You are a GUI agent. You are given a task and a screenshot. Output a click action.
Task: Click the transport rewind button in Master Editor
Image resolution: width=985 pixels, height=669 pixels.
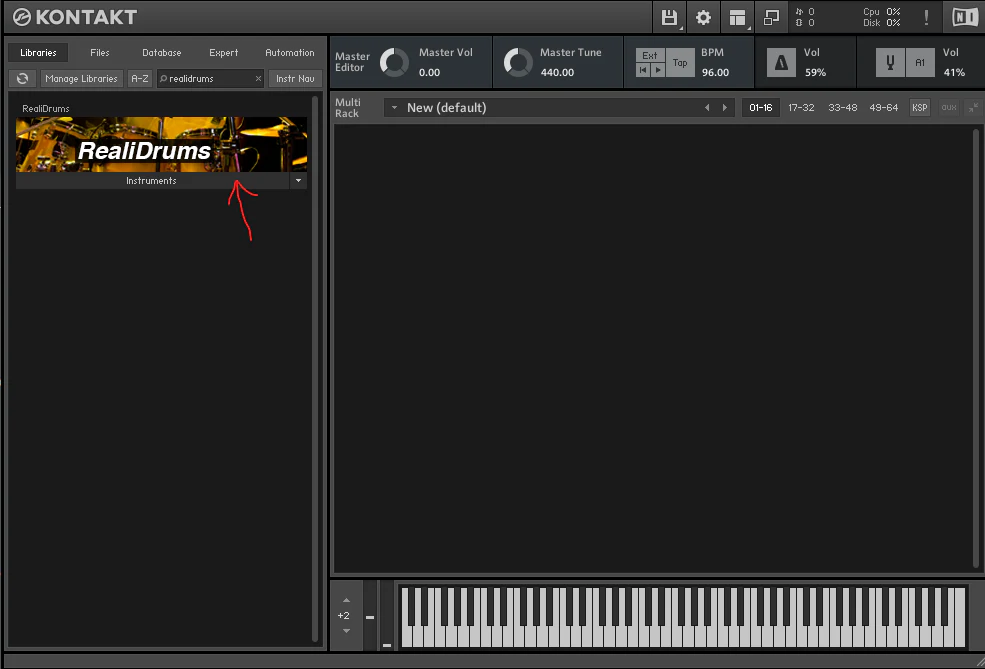(x=643, y=70)
